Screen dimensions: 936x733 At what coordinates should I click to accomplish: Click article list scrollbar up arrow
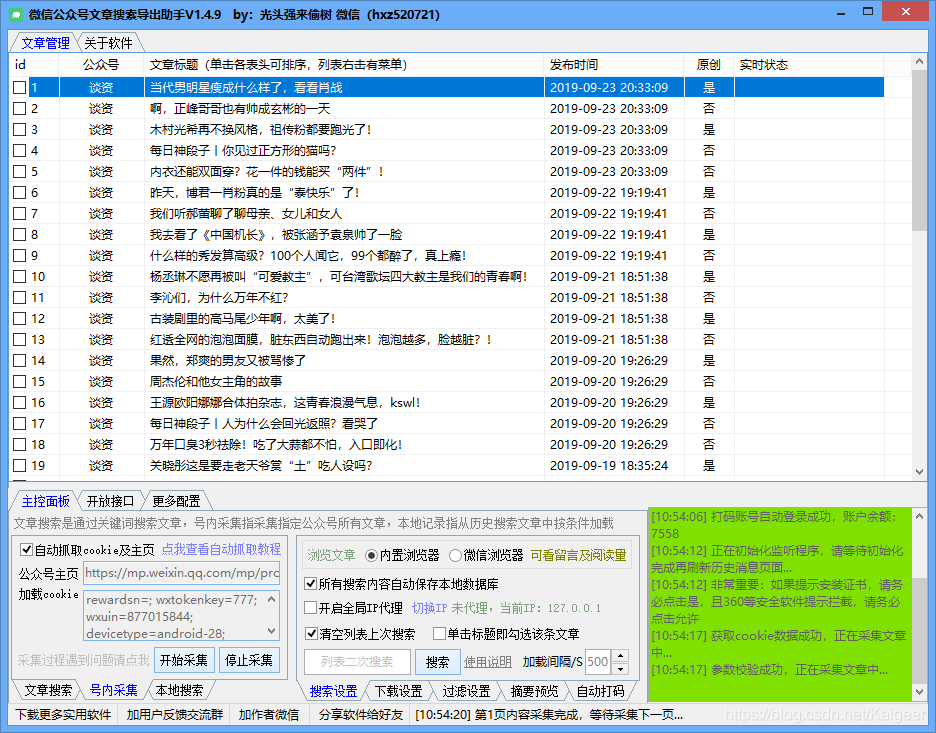(x=919, y=62)
